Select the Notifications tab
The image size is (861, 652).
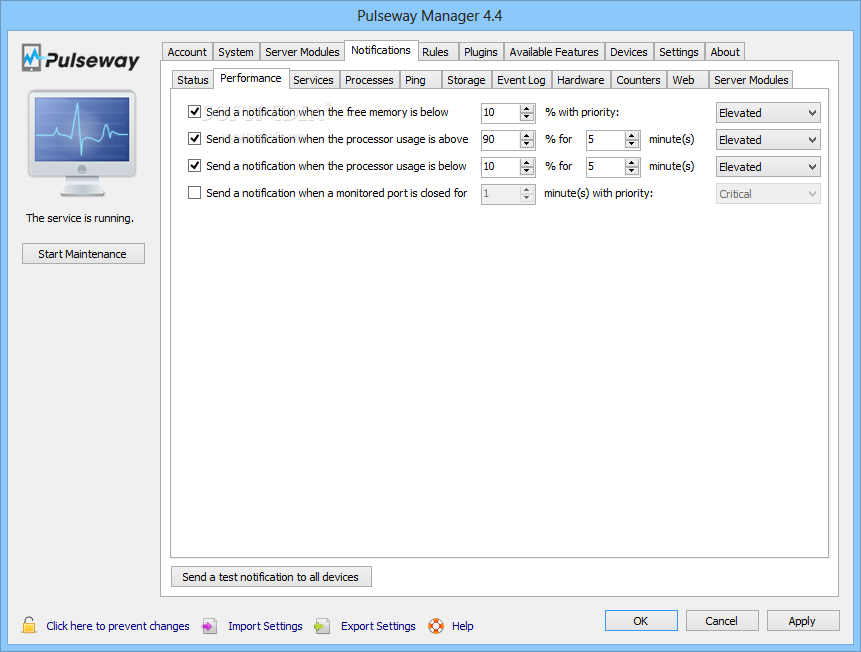381,50
